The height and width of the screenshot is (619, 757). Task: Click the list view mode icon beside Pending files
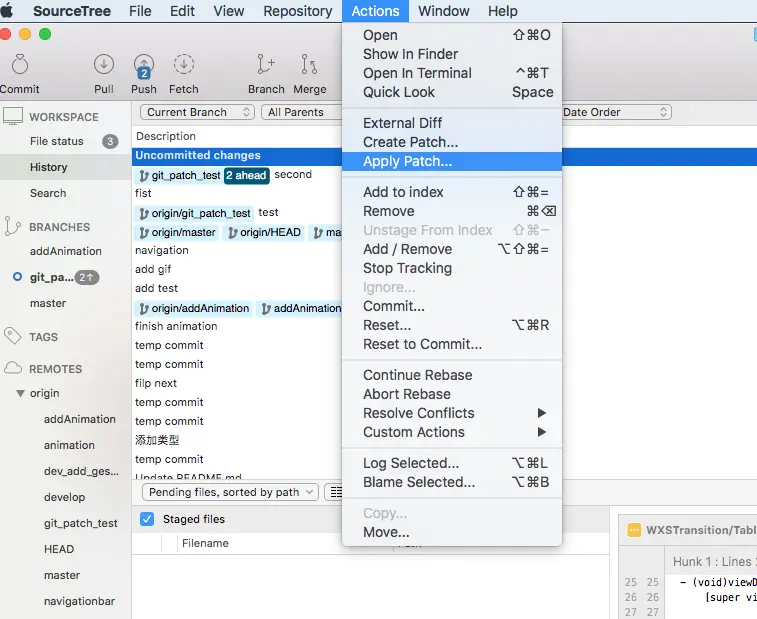[x=334, y=492]
